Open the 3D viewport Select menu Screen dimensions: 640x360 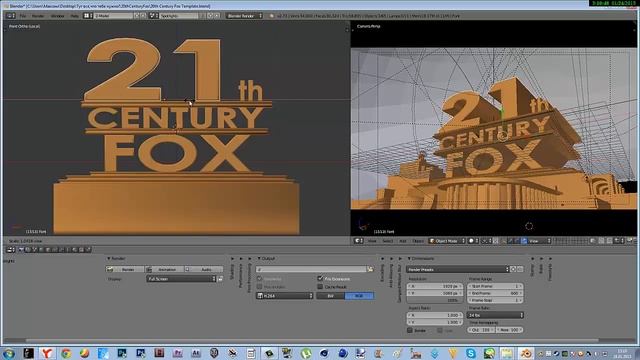387,241
